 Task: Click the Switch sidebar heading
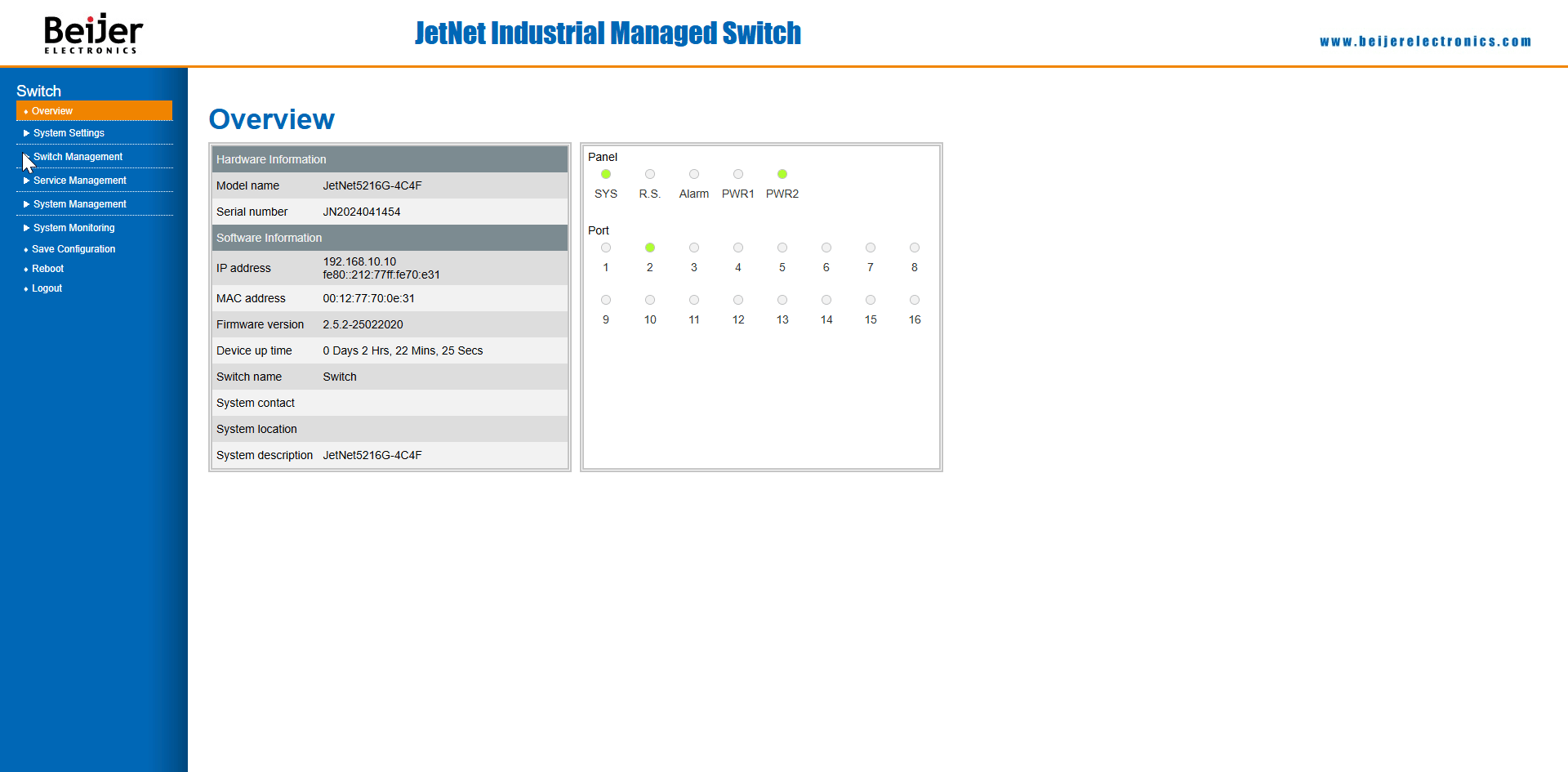click(x=38, y=91)
